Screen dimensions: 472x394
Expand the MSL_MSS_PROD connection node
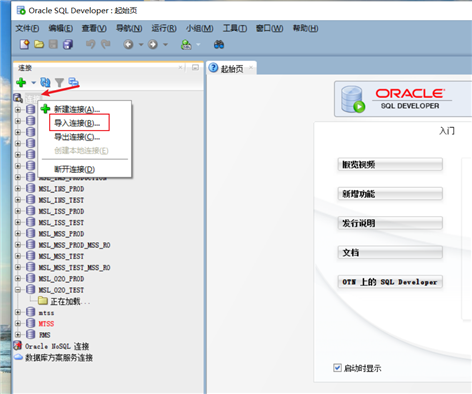coord(18,233)
